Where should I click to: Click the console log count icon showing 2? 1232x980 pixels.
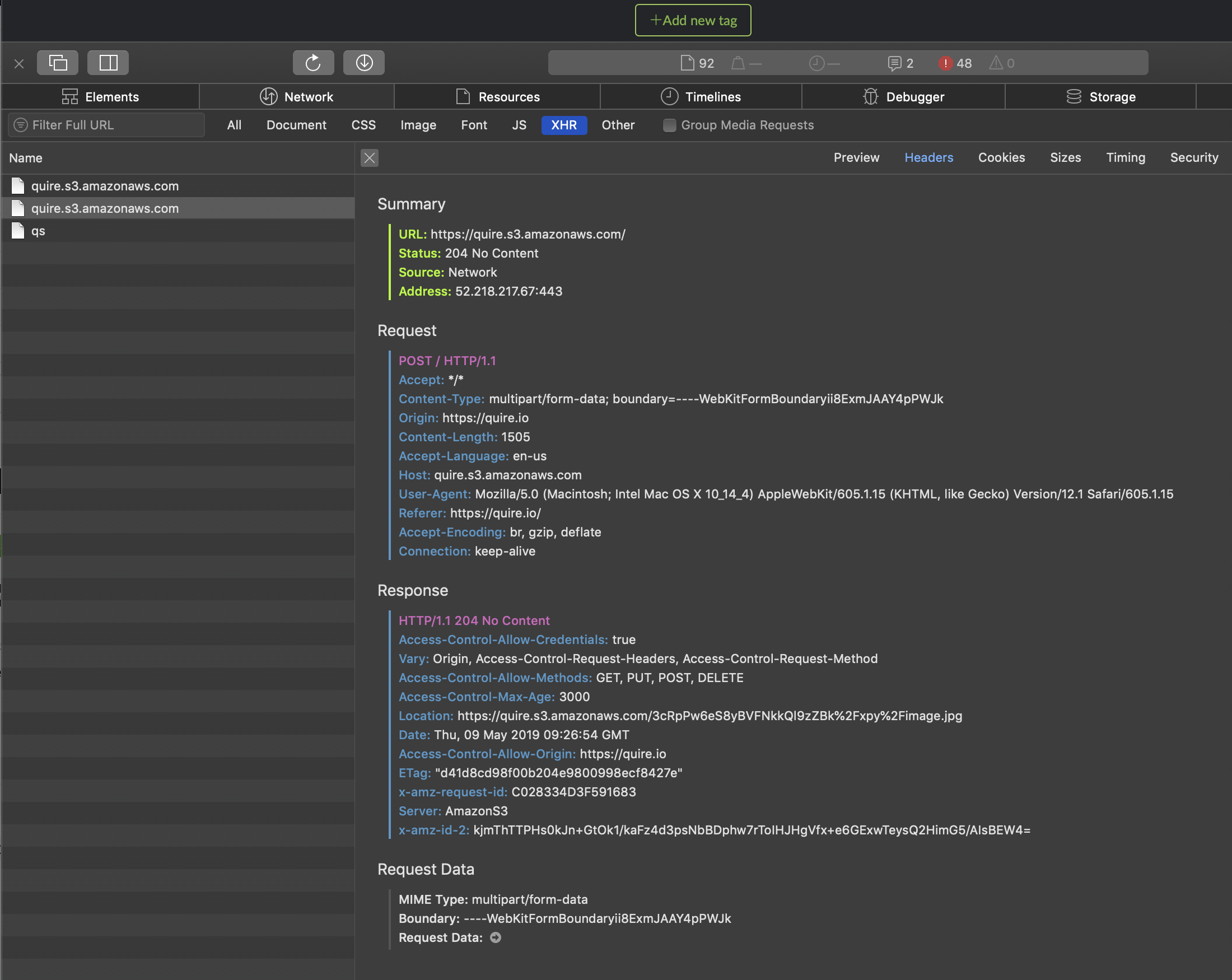point(894,63)
